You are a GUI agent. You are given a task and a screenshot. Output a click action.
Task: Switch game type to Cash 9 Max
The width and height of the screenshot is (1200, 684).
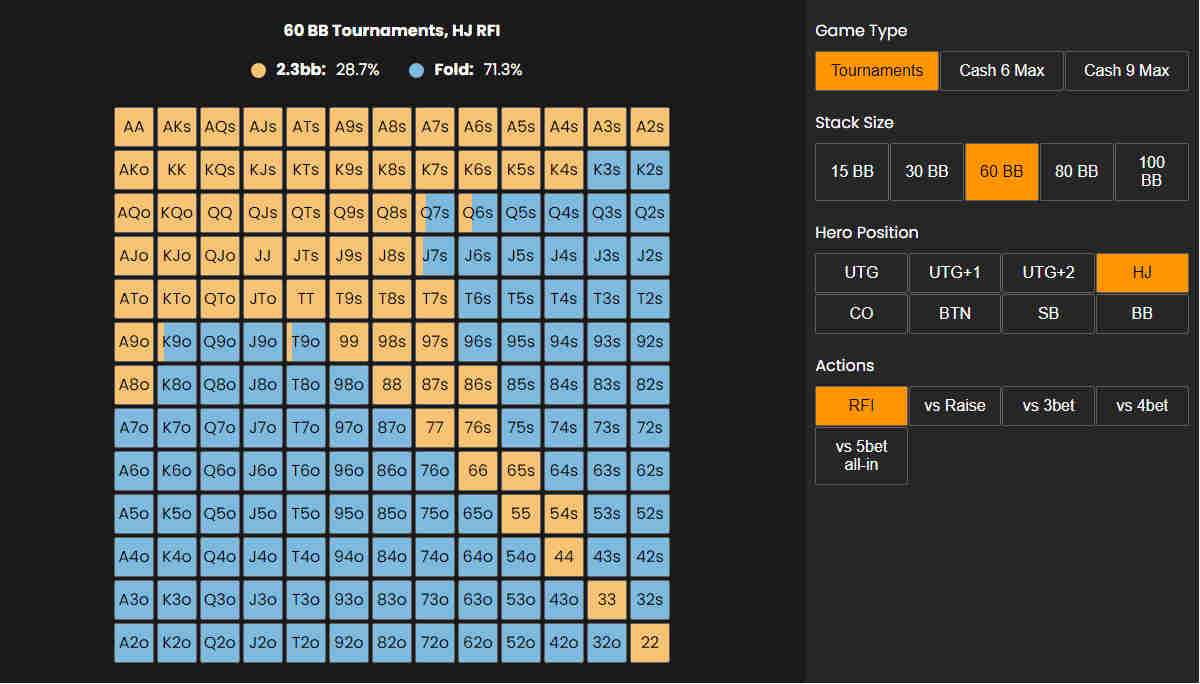click(x=1126, y=71)
